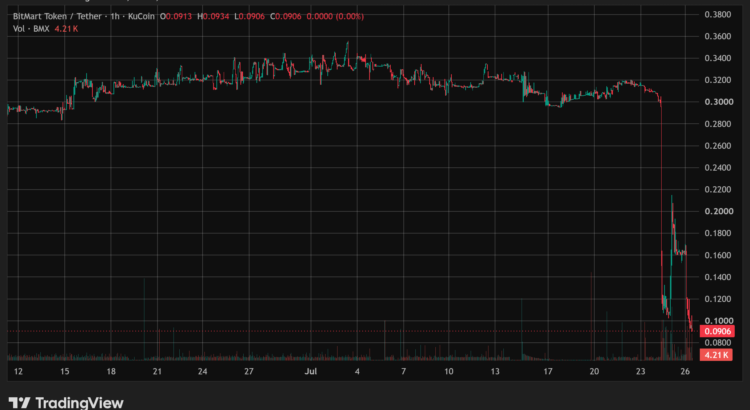Click the 12 date label on time axis
The height and width of the screenshot is (410, 750).
18,371
